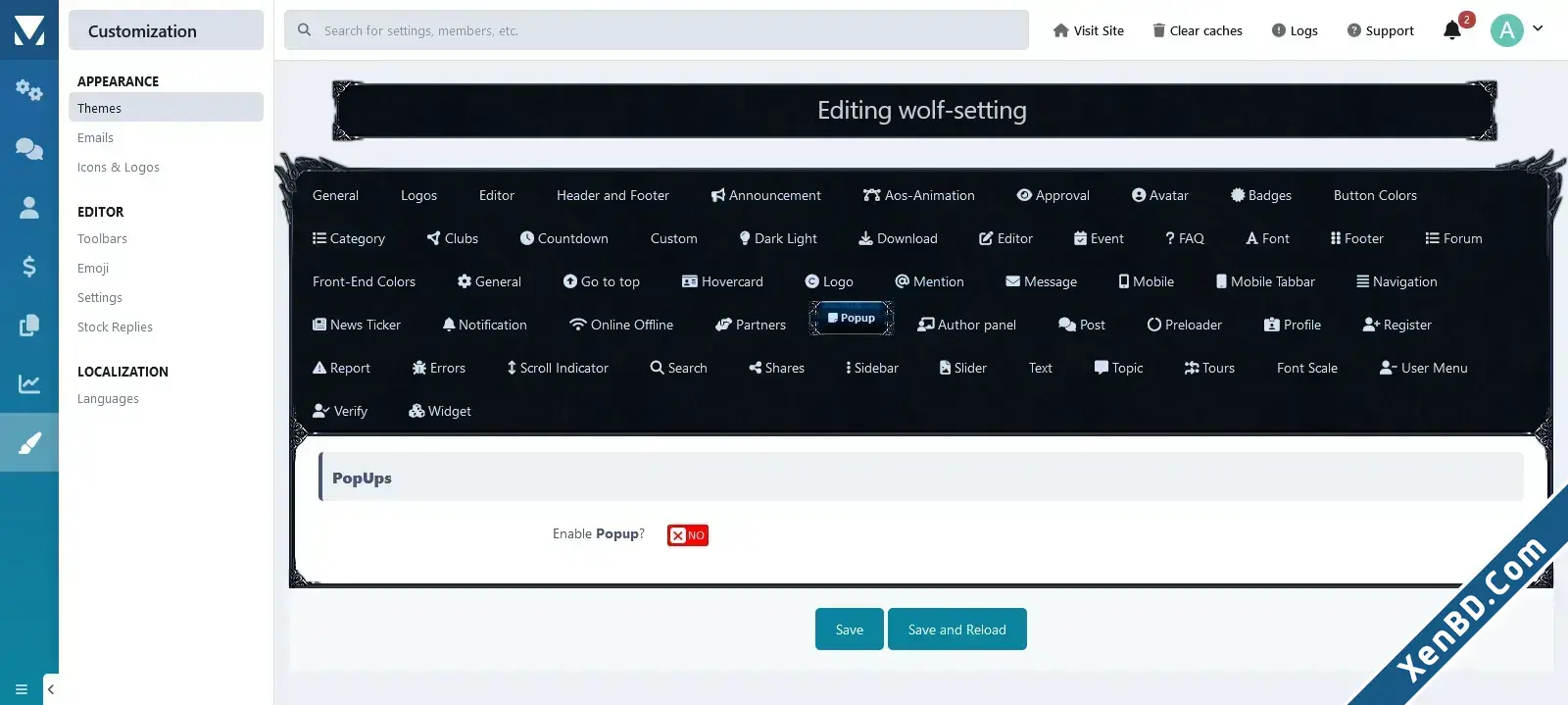1568x705 pixels.
Task: Open Emoji under Editor
Action: point(93,269)
